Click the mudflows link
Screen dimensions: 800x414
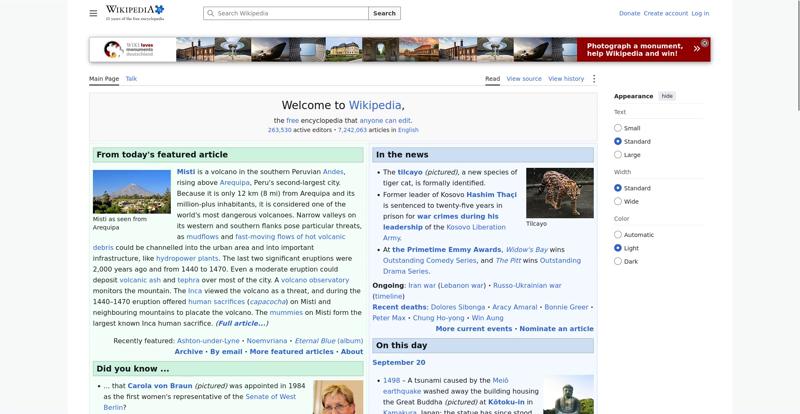[x=203, y=237]
